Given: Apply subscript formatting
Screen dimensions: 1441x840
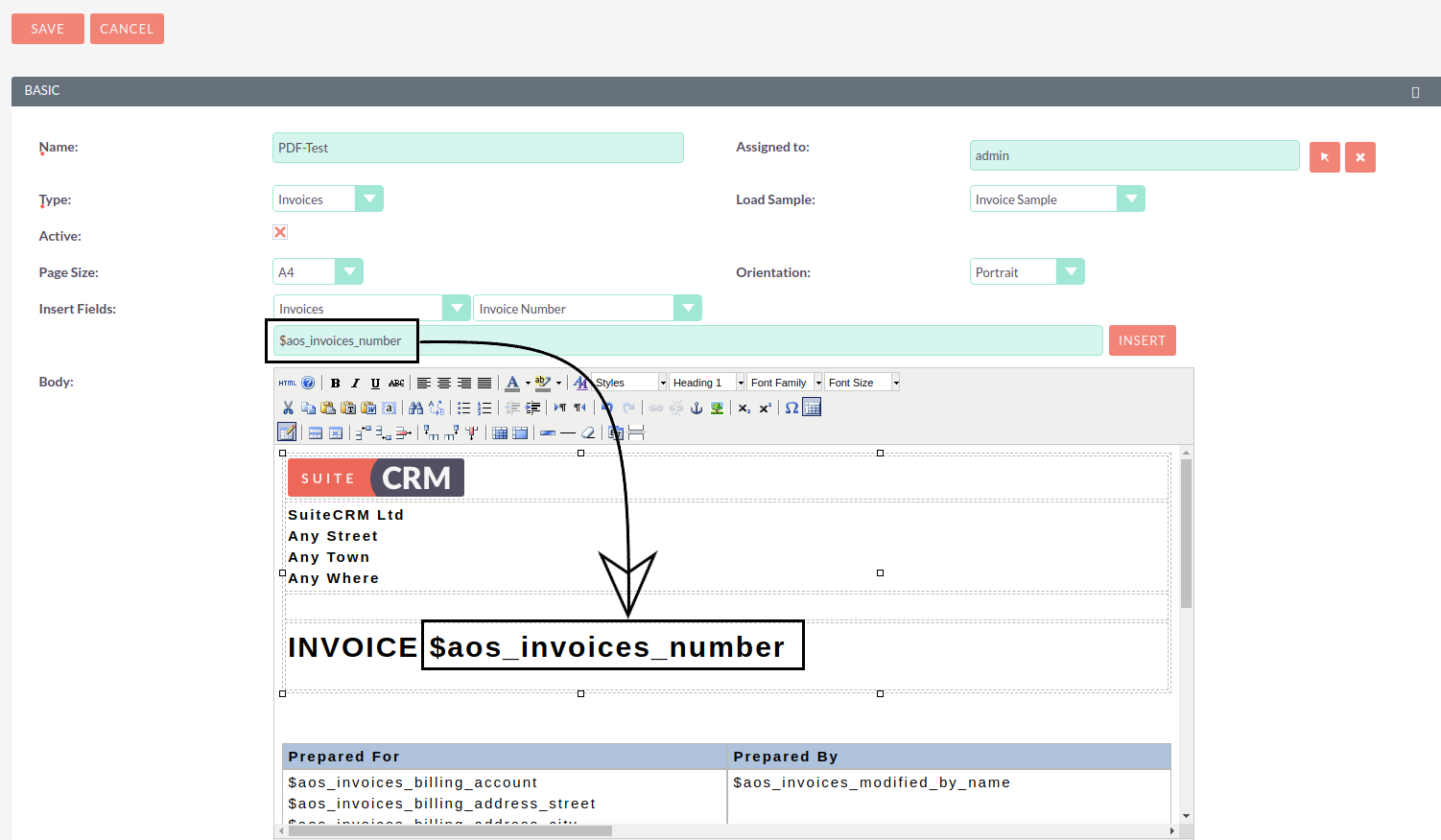Looking at the screenshot, I should click(x=744, y=408).
